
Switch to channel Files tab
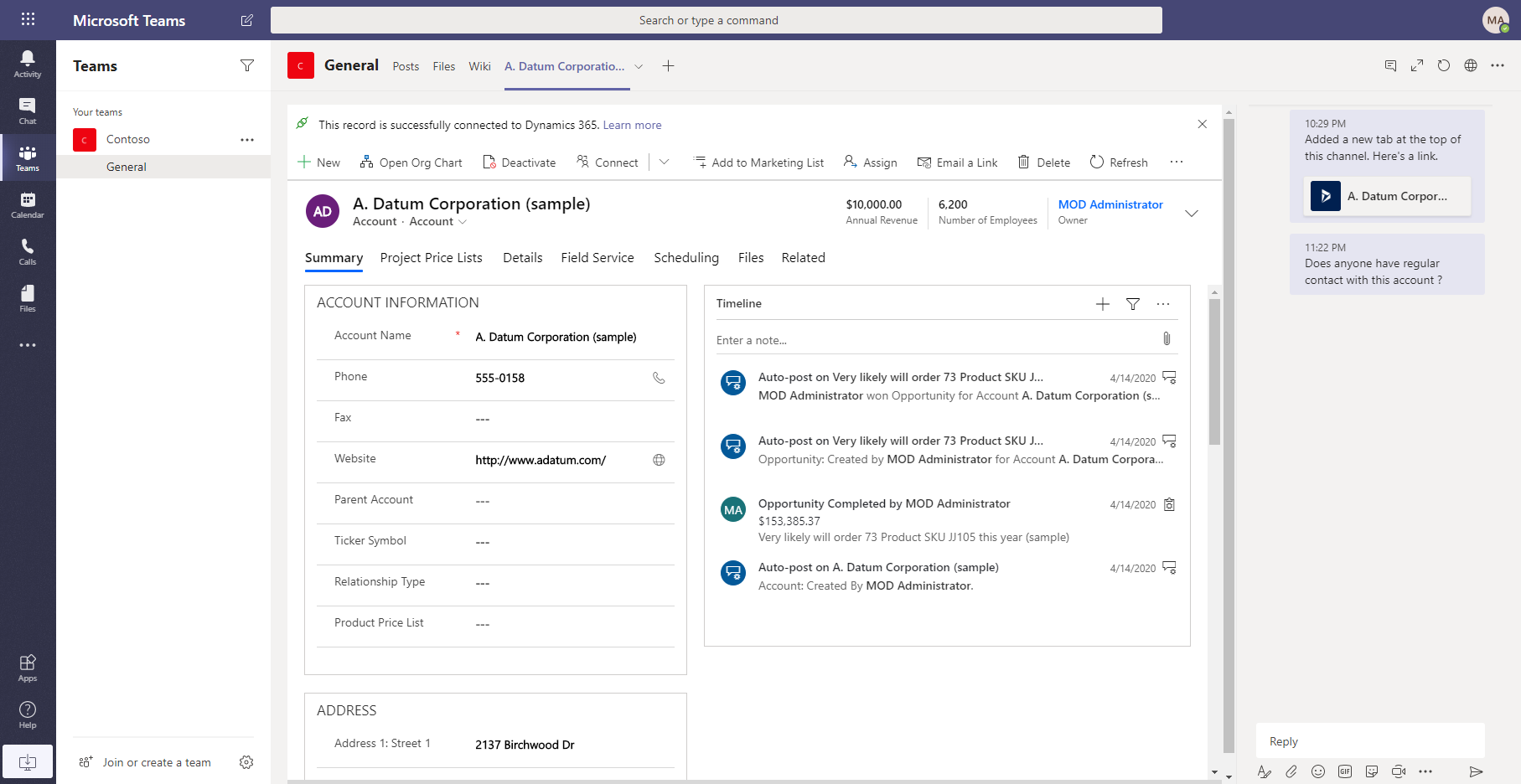tap(444, 66)
